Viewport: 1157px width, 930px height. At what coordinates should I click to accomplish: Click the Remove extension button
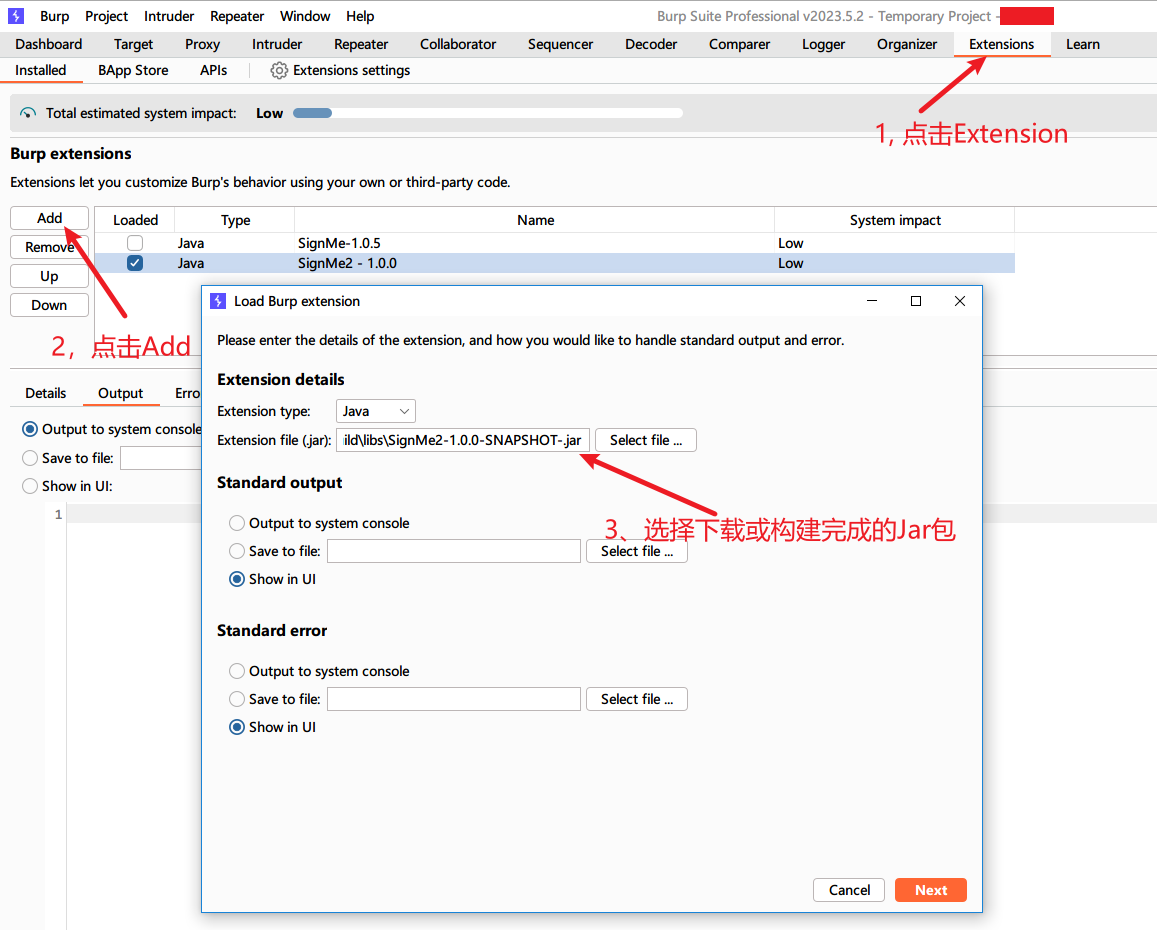pos(49,247)
